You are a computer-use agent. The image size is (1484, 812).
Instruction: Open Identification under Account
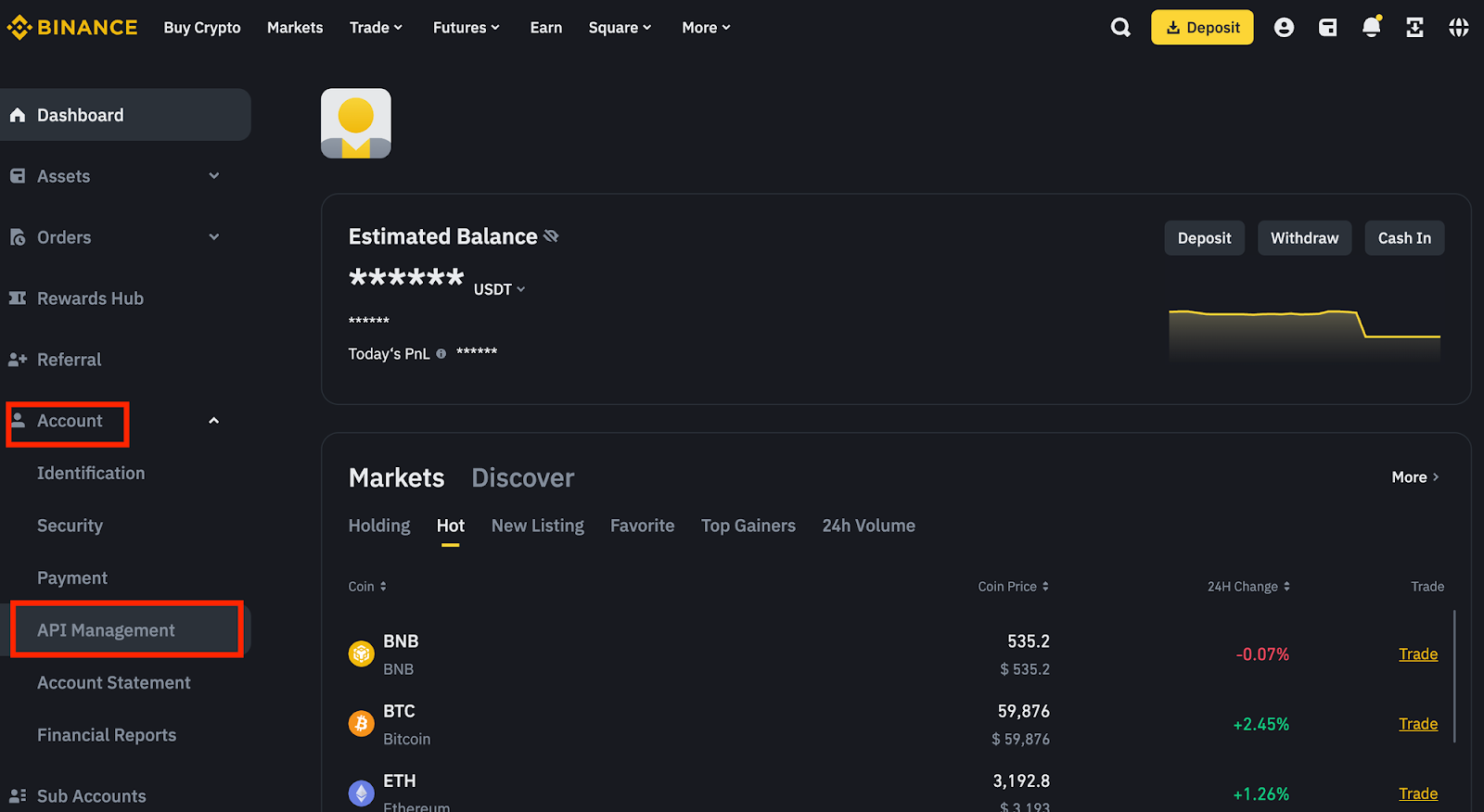(x=91, y=474)
